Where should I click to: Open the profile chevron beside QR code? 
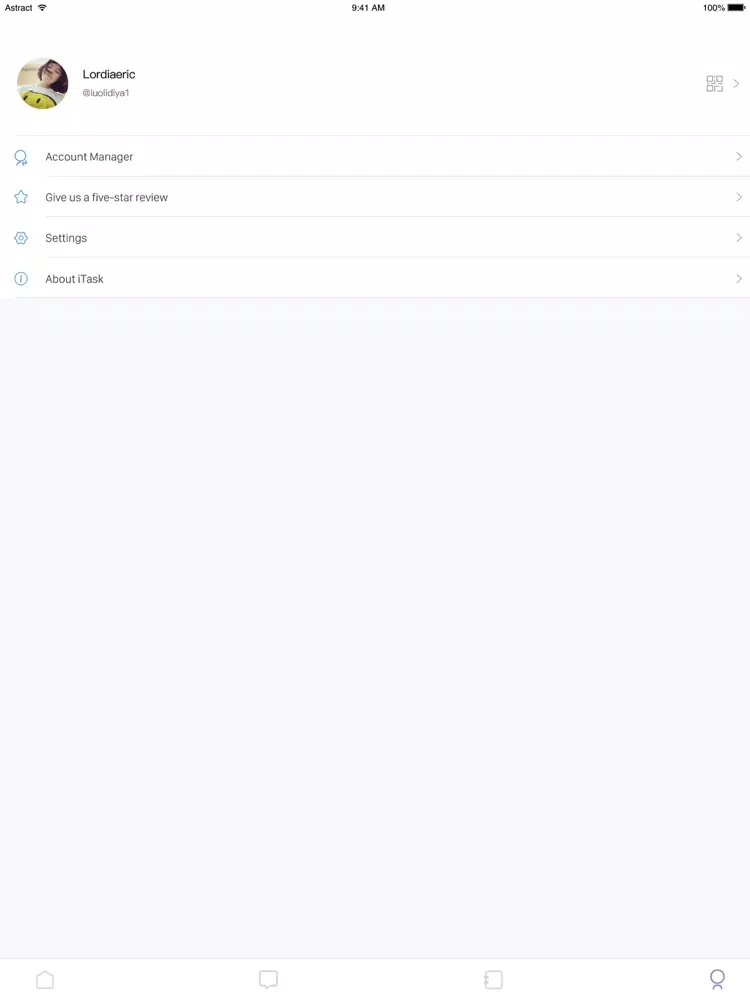click(736, 84)
